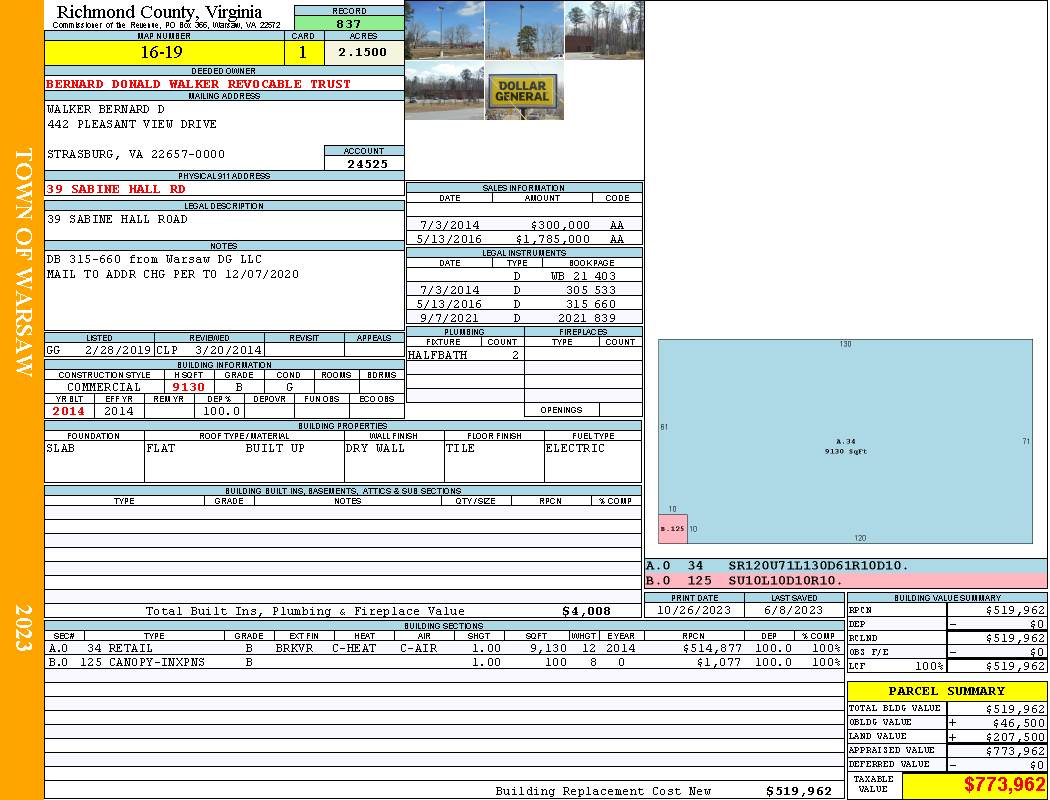
Task: Click the account number 24525
Action: tap(364, 163)
